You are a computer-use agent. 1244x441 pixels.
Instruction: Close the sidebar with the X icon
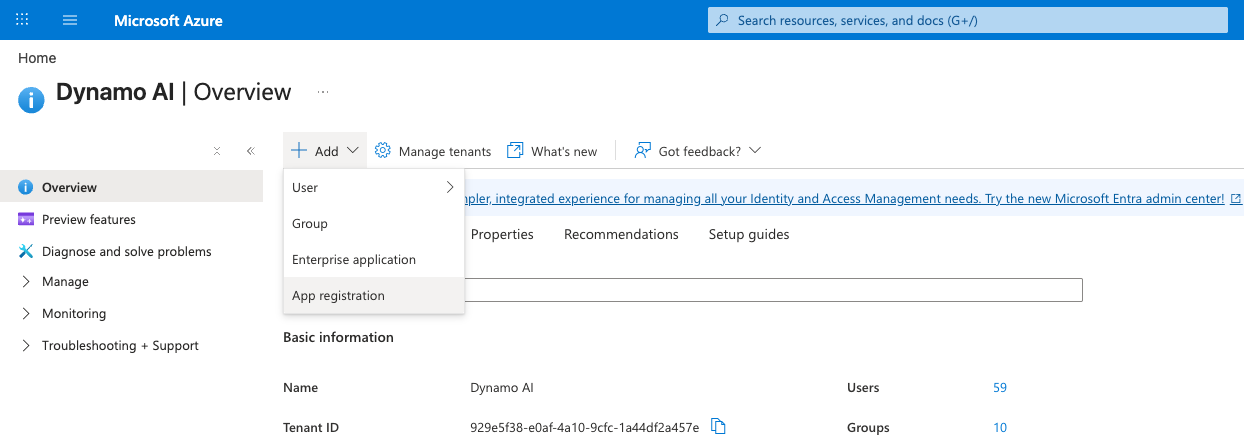[217, 151]
